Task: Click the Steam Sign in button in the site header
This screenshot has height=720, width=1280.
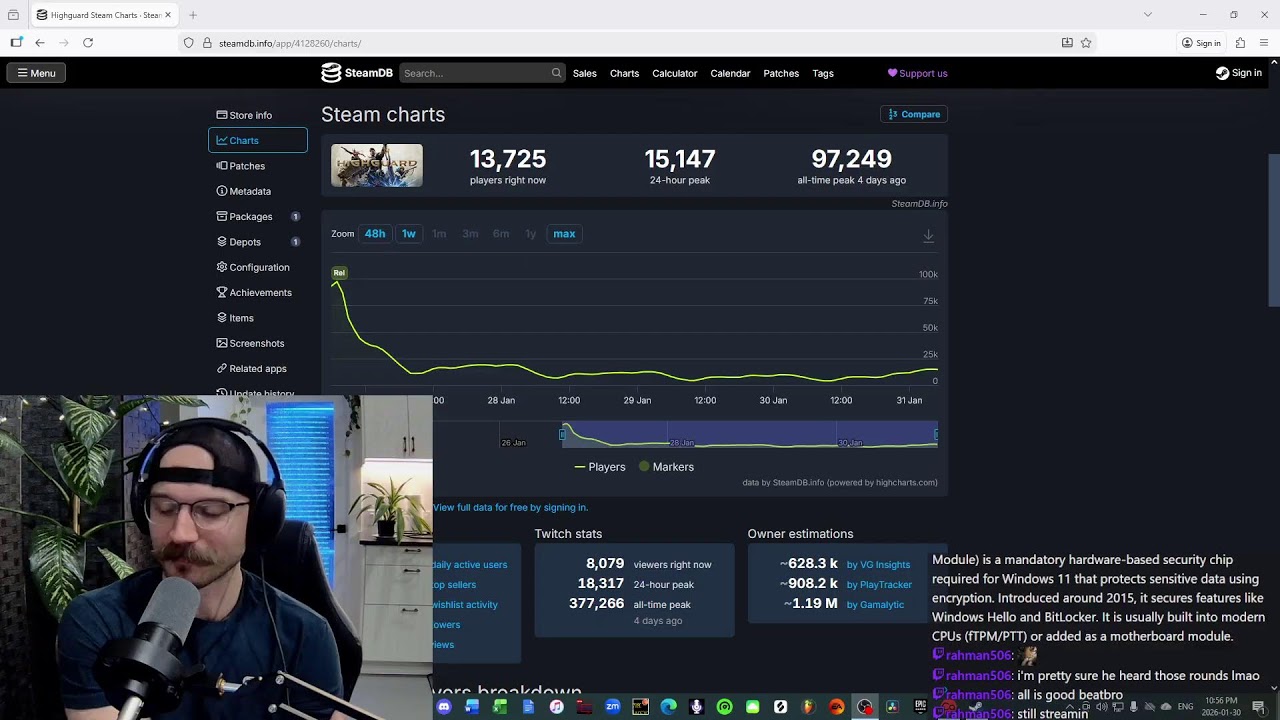Action: (1238, 73)
